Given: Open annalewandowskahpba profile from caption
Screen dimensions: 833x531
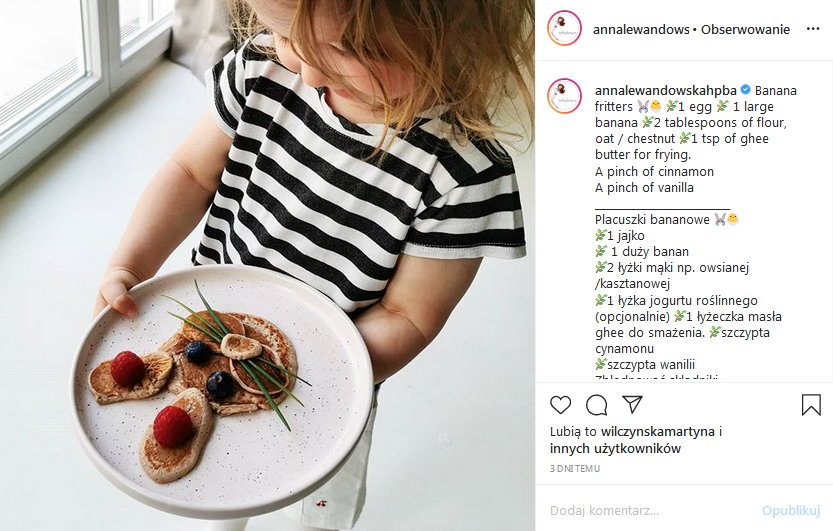Looking at the screenshot, I should pos(666,91).
